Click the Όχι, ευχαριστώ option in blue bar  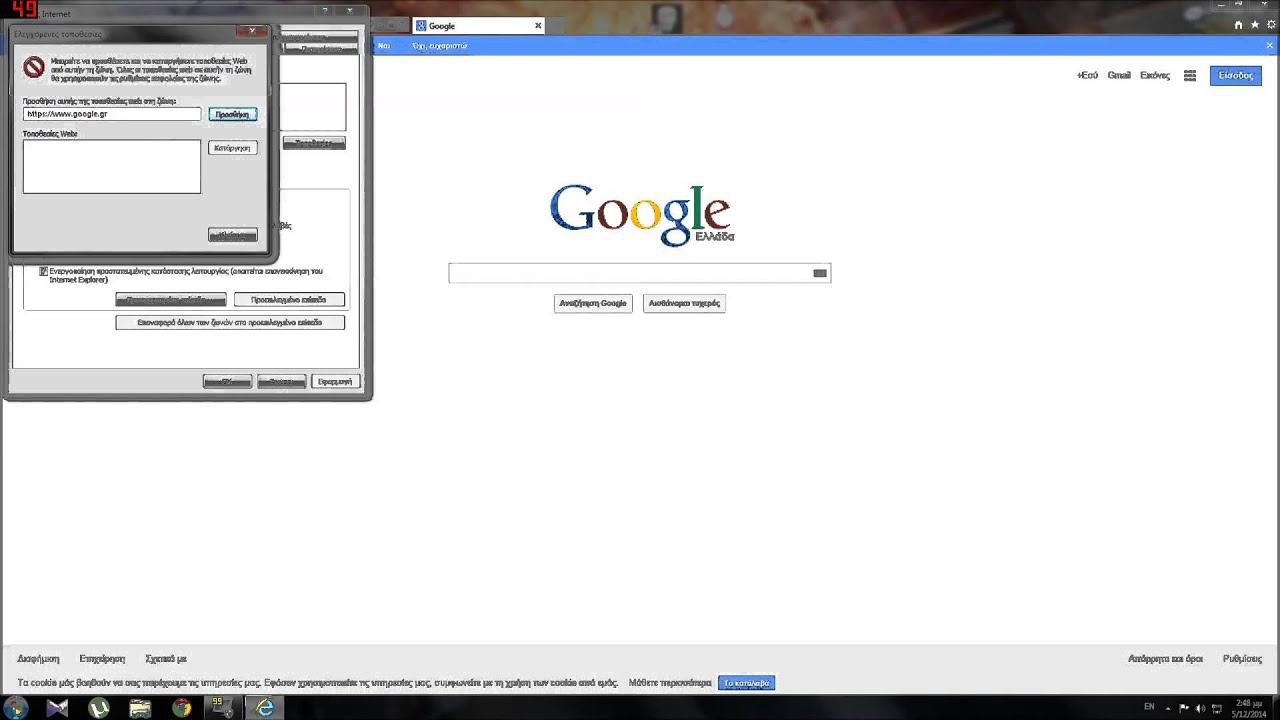[x=440, y=46]
